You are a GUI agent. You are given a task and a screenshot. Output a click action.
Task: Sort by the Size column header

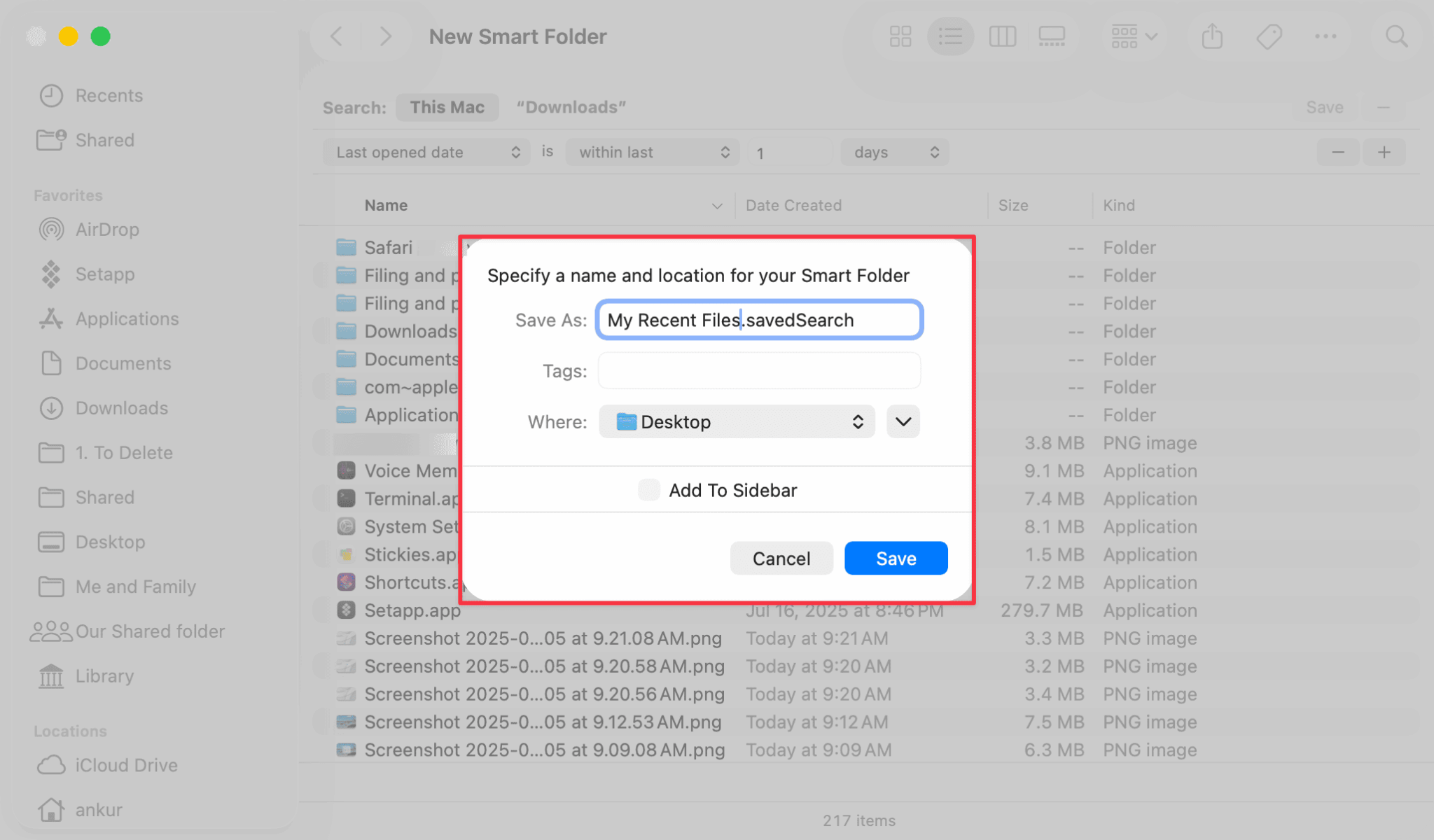[1012, 205]
